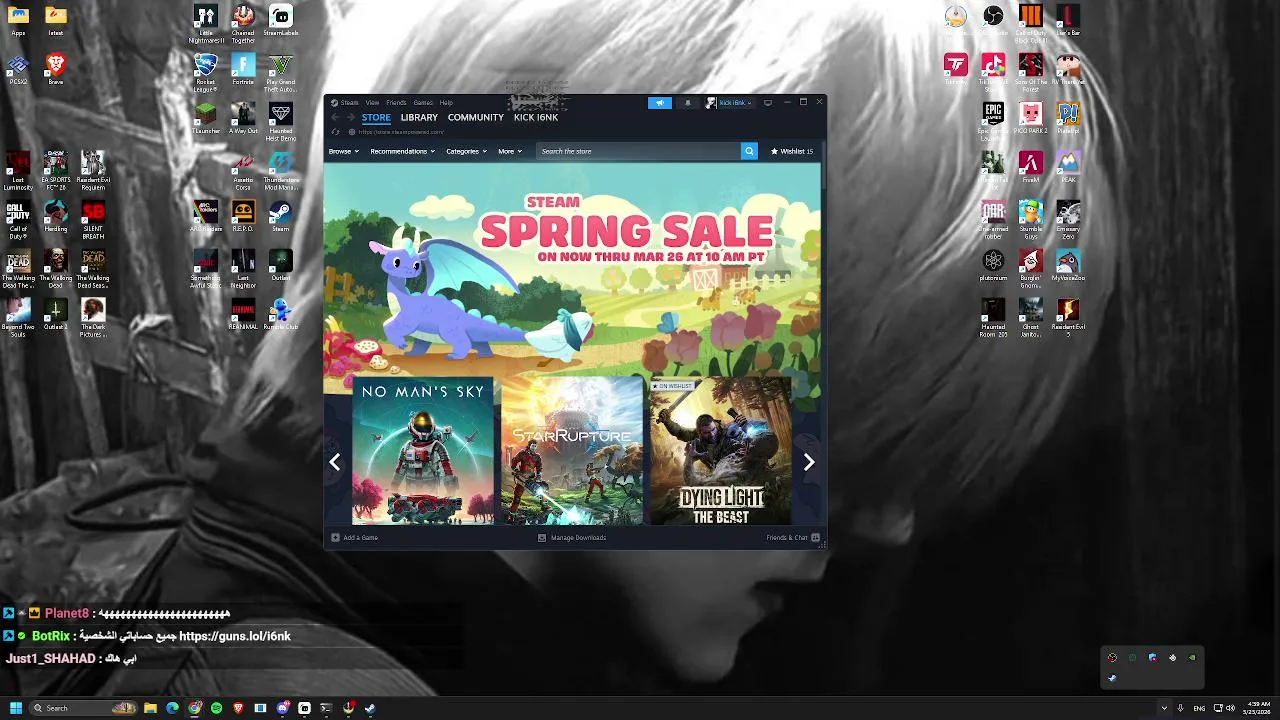Switch to the COMMUNITY tab
This screenshot has width=1280, height=720.
click(476, 117)
